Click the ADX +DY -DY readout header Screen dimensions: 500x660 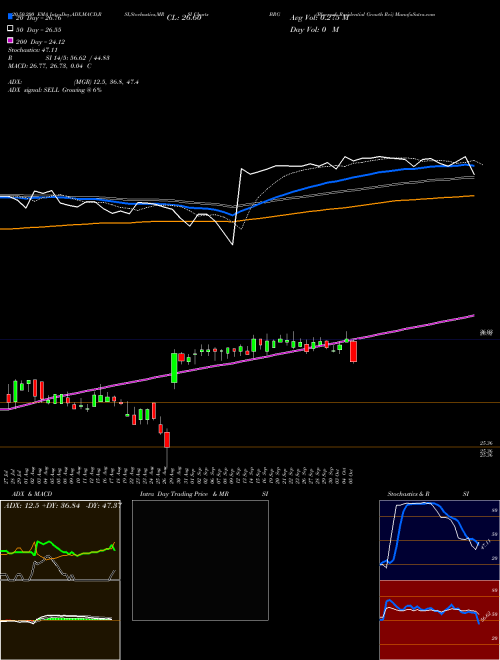pos(63,505)
